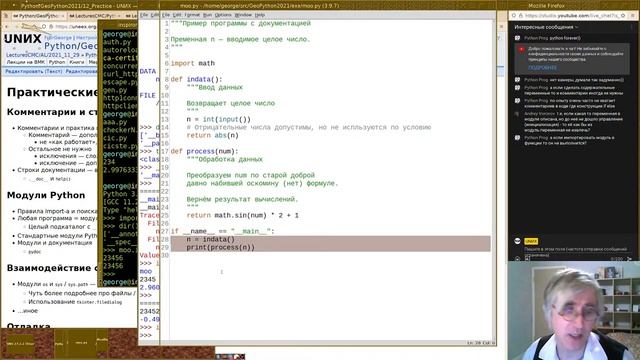Screen dimensions: 640x360
Task: Open the Лекции на ВМК navigation tab
Action: [26, 62]
